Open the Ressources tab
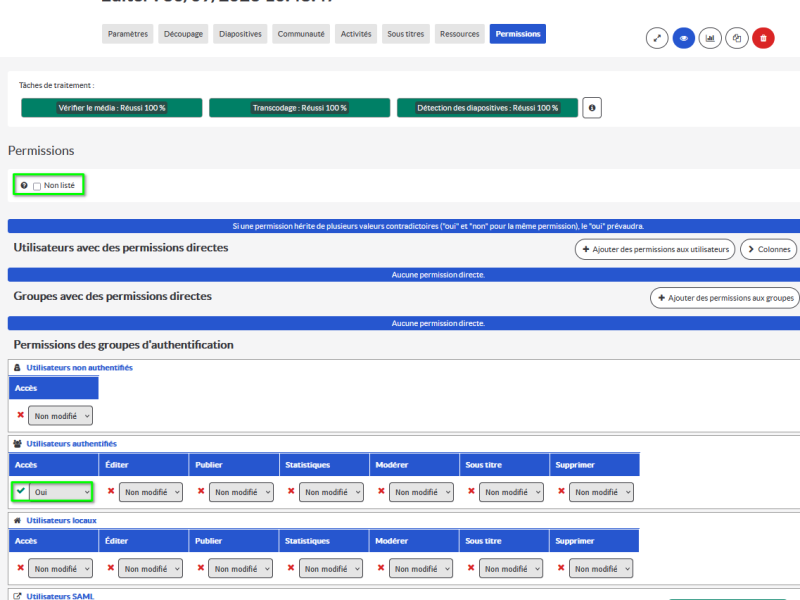This screenshot has height=600, width=800. click(460, 34)
